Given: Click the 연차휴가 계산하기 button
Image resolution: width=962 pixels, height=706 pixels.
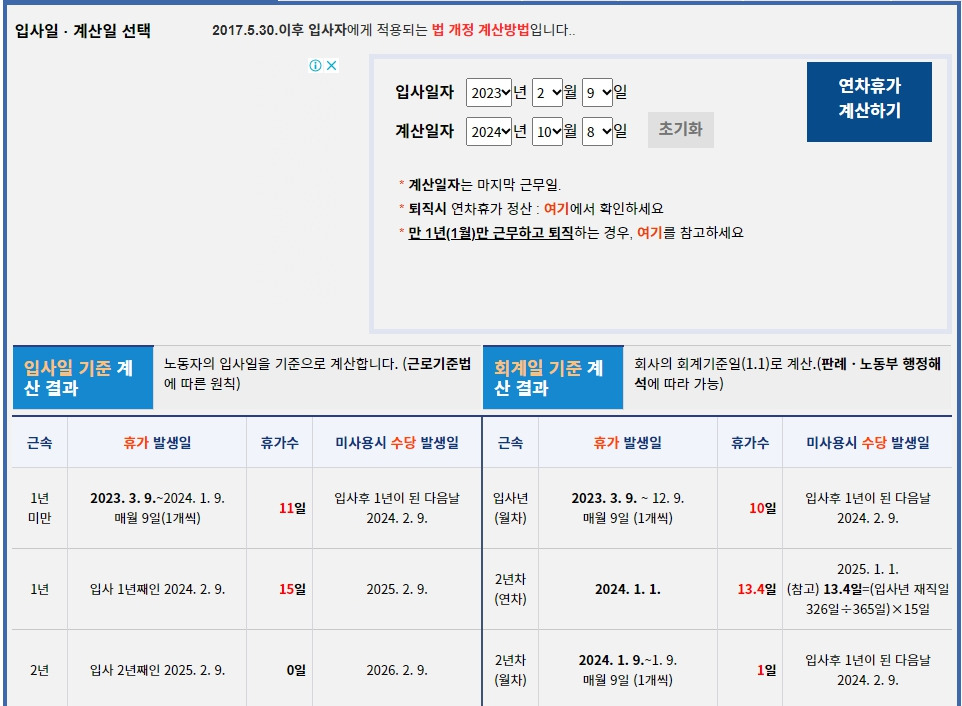Looking at the screenshot, I should pyautogui.click(x=869, y=102).
